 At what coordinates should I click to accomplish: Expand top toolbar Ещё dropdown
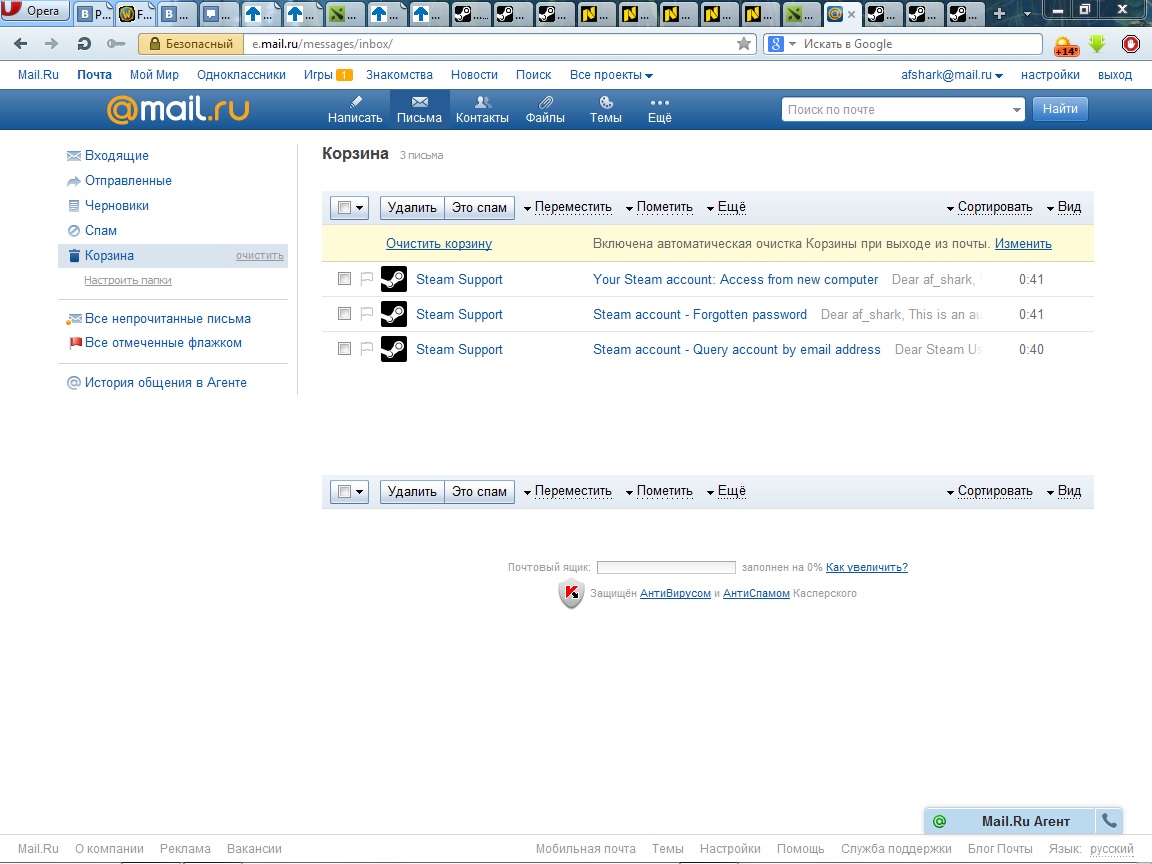coord(727,207)
